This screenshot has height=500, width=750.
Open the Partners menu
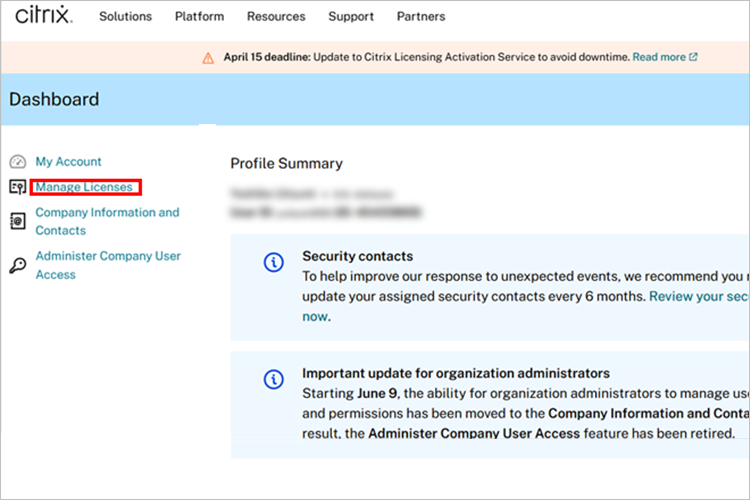[x=421, y=17]
